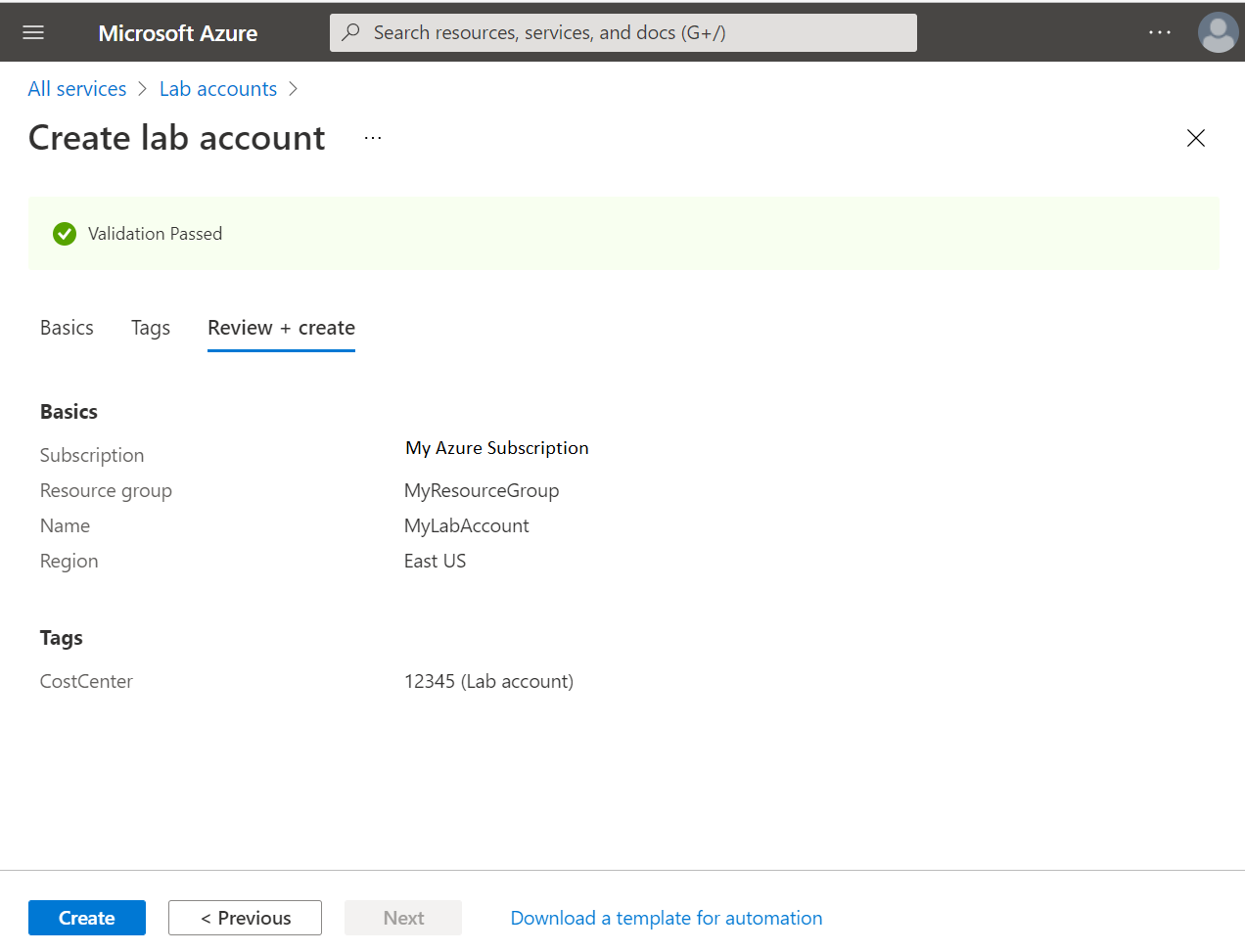Download a template for automation
This screenshot has width=1245, height=952.
click(x=666, y=918)
